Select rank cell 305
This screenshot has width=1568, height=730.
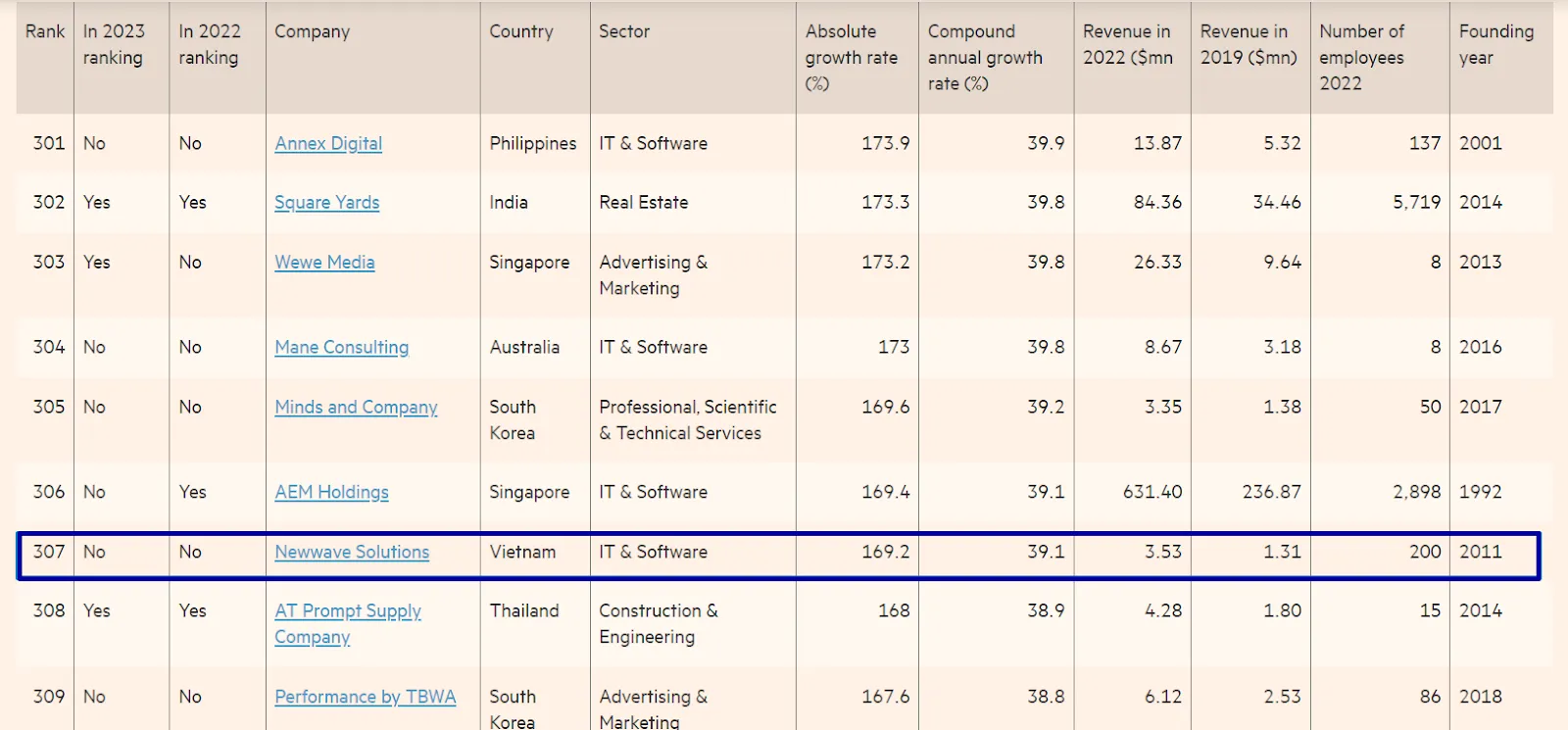(x=49, y=407)
